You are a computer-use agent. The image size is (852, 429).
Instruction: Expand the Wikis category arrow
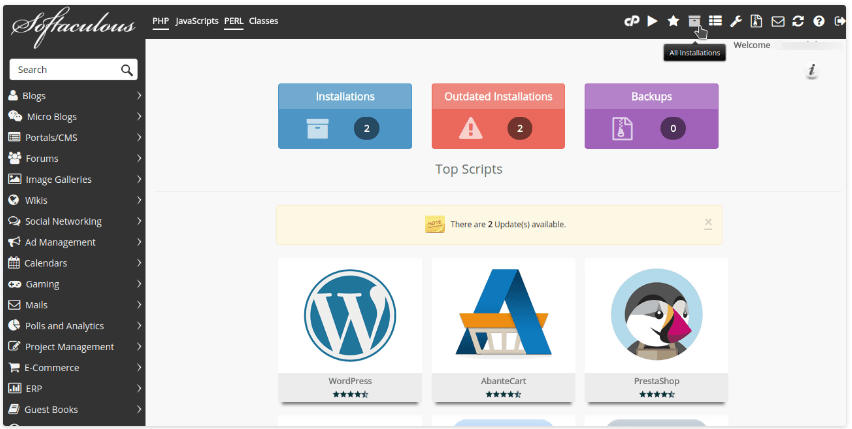(139, 200)
